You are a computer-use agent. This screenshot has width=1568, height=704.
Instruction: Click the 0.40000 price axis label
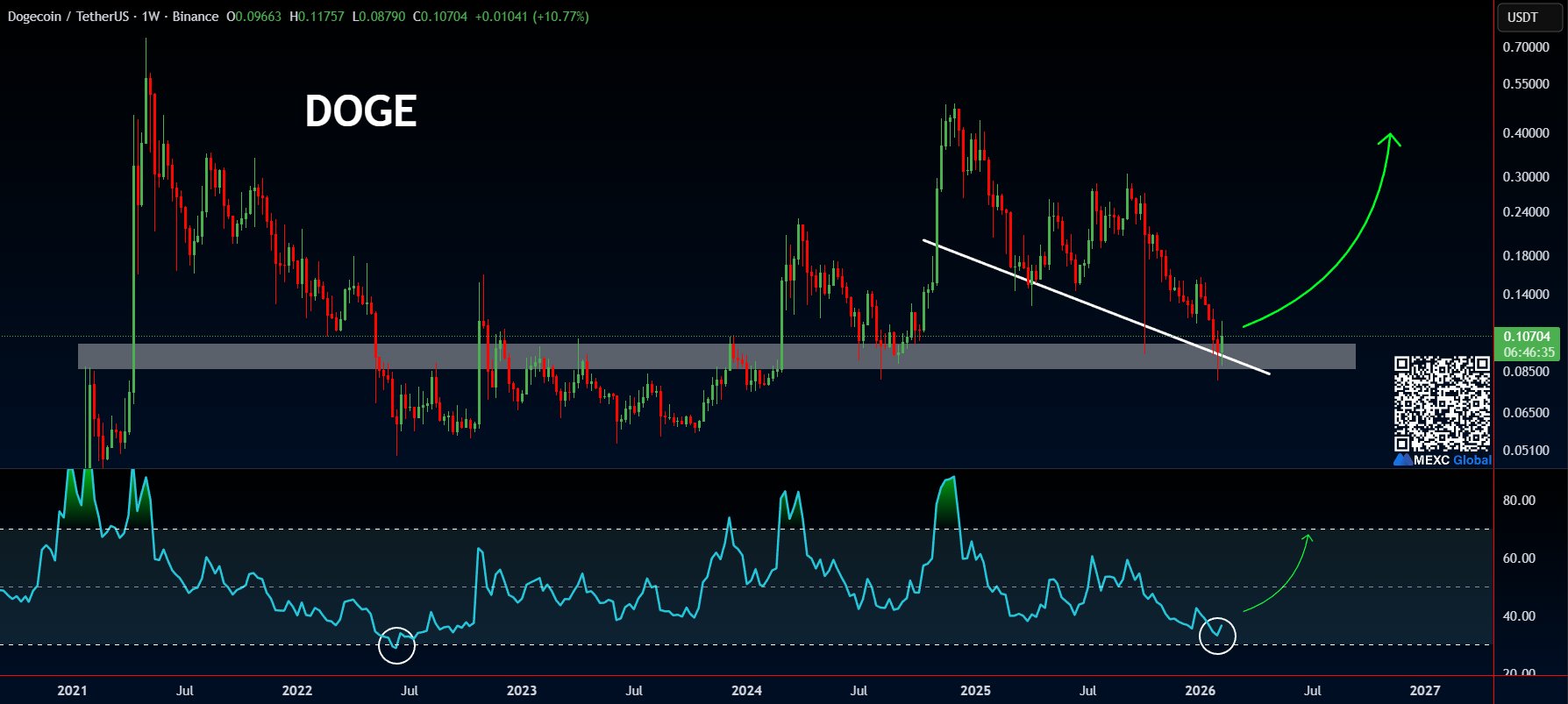click(1526, 133)
